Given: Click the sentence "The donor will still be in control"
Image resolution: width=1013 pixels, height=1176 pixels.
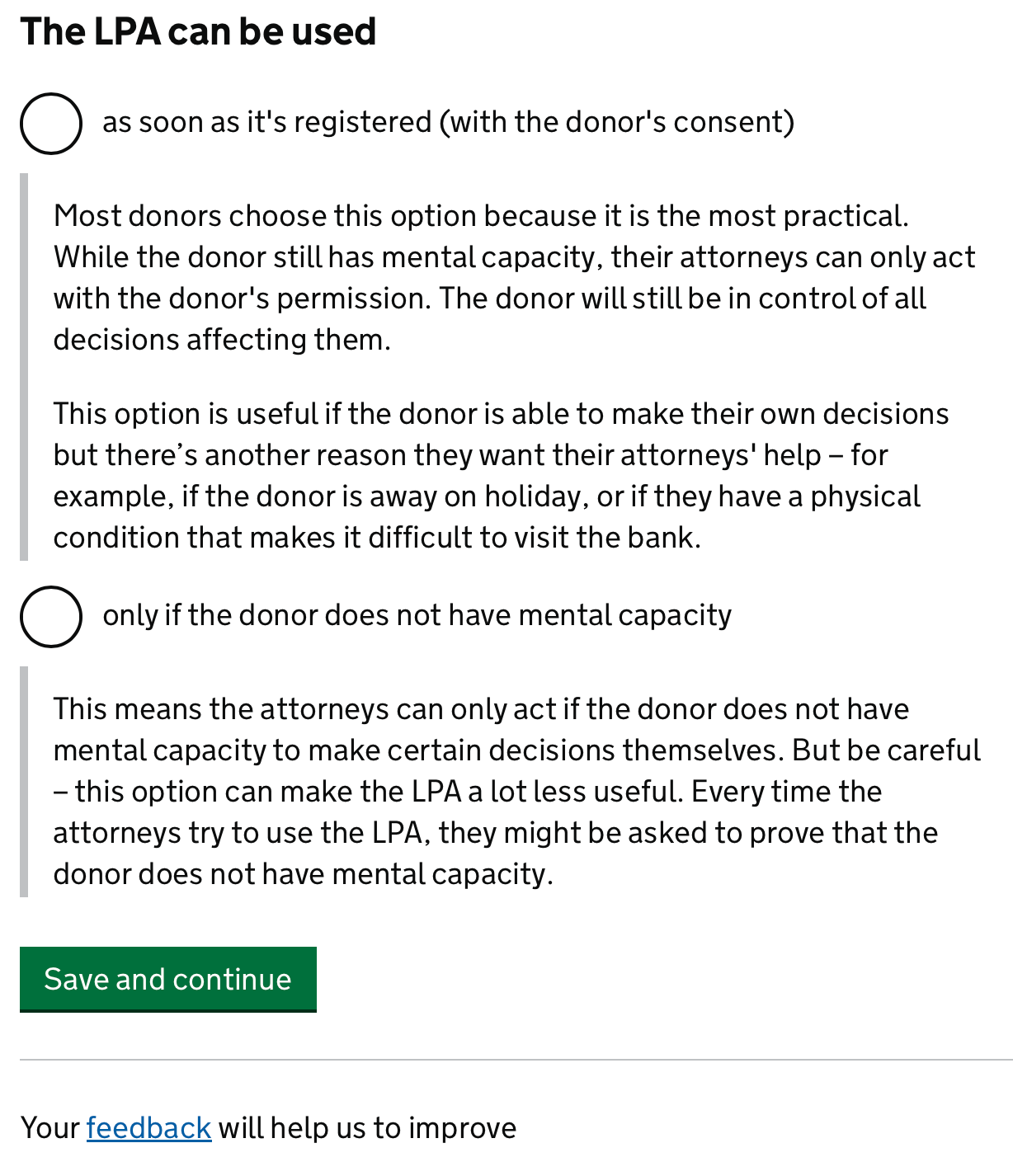Looking at the screenshot, I should point(682,299).
